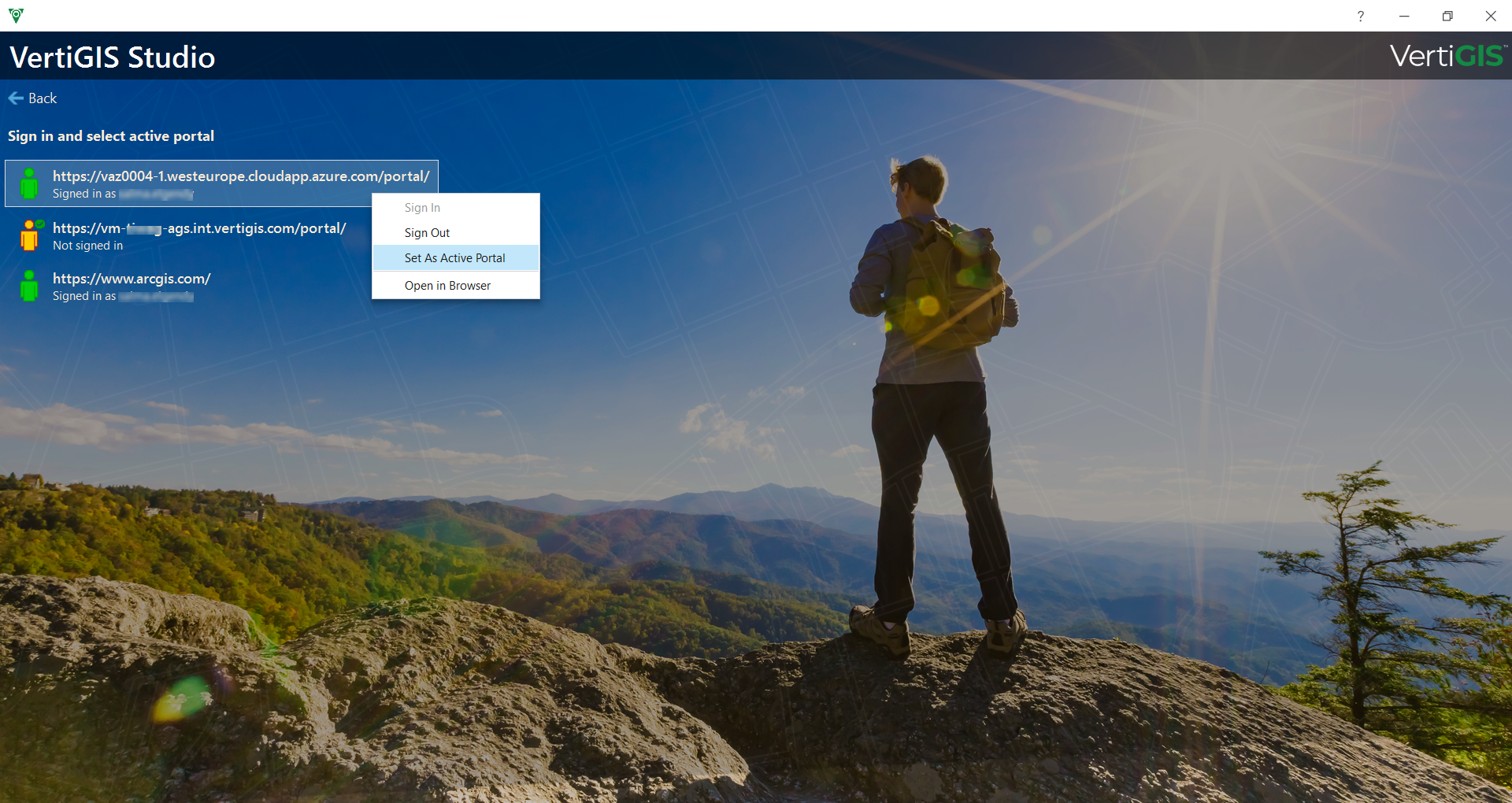Screen dimensions: 1512x803
Task: Choose Open in Browser menu item
Action: (456, 286)
